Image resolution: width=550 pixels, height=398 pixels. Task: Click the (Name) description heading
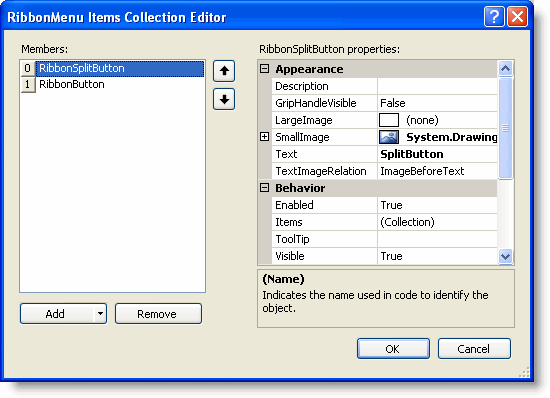[x=283, y=279]
